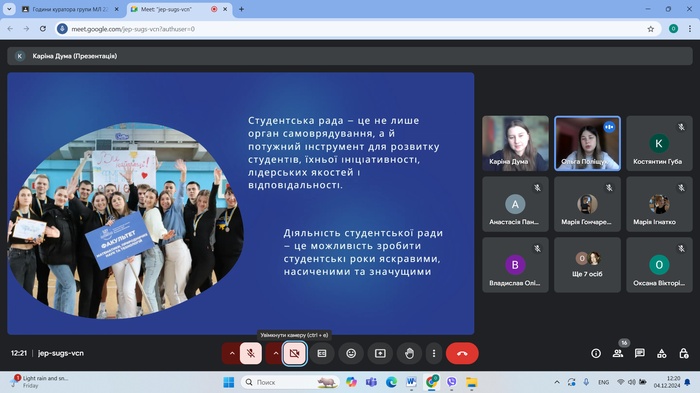Turn on the camera

294,353
